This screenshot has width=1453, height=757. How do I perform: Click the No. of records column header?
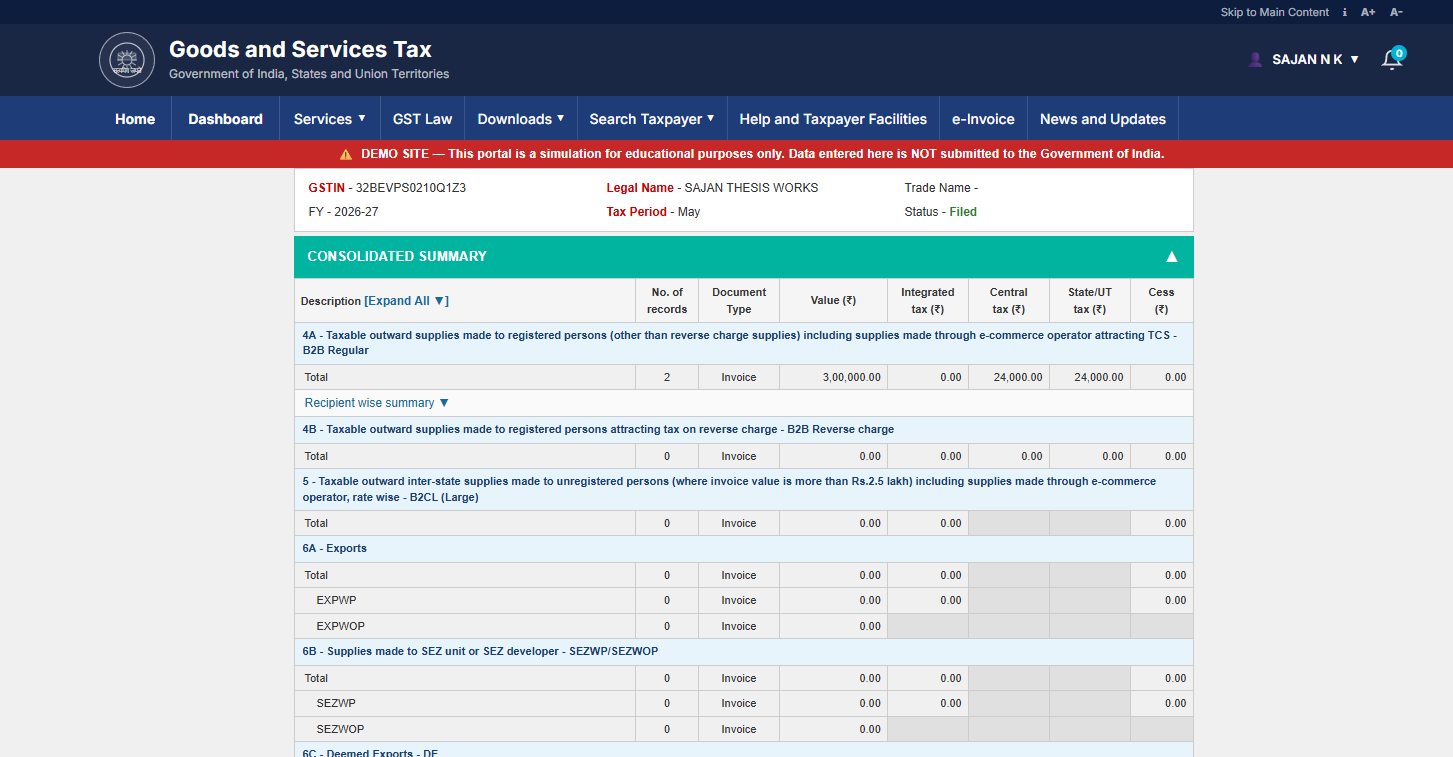pos(667,301)
